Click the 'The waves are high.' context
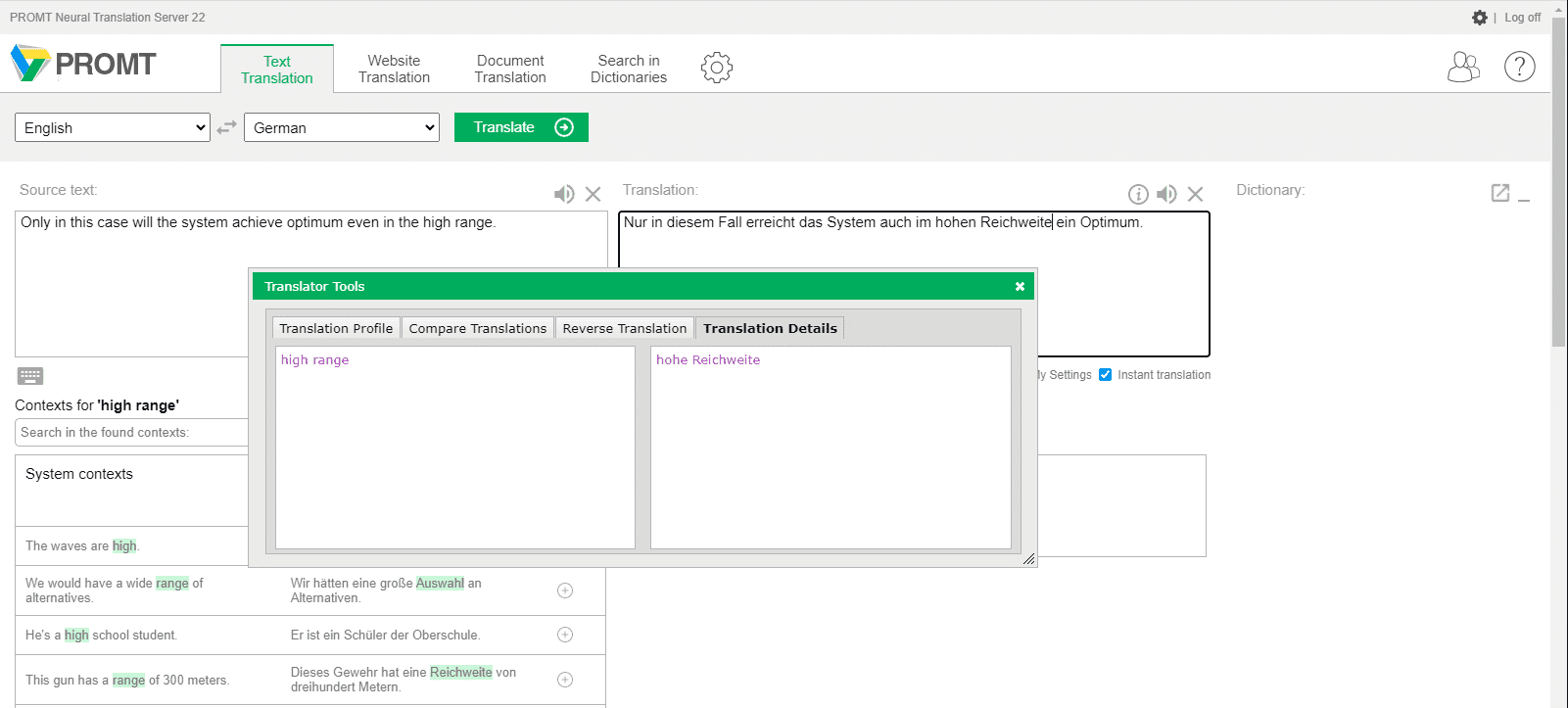The image size is (1568, 708). point(83,546)
